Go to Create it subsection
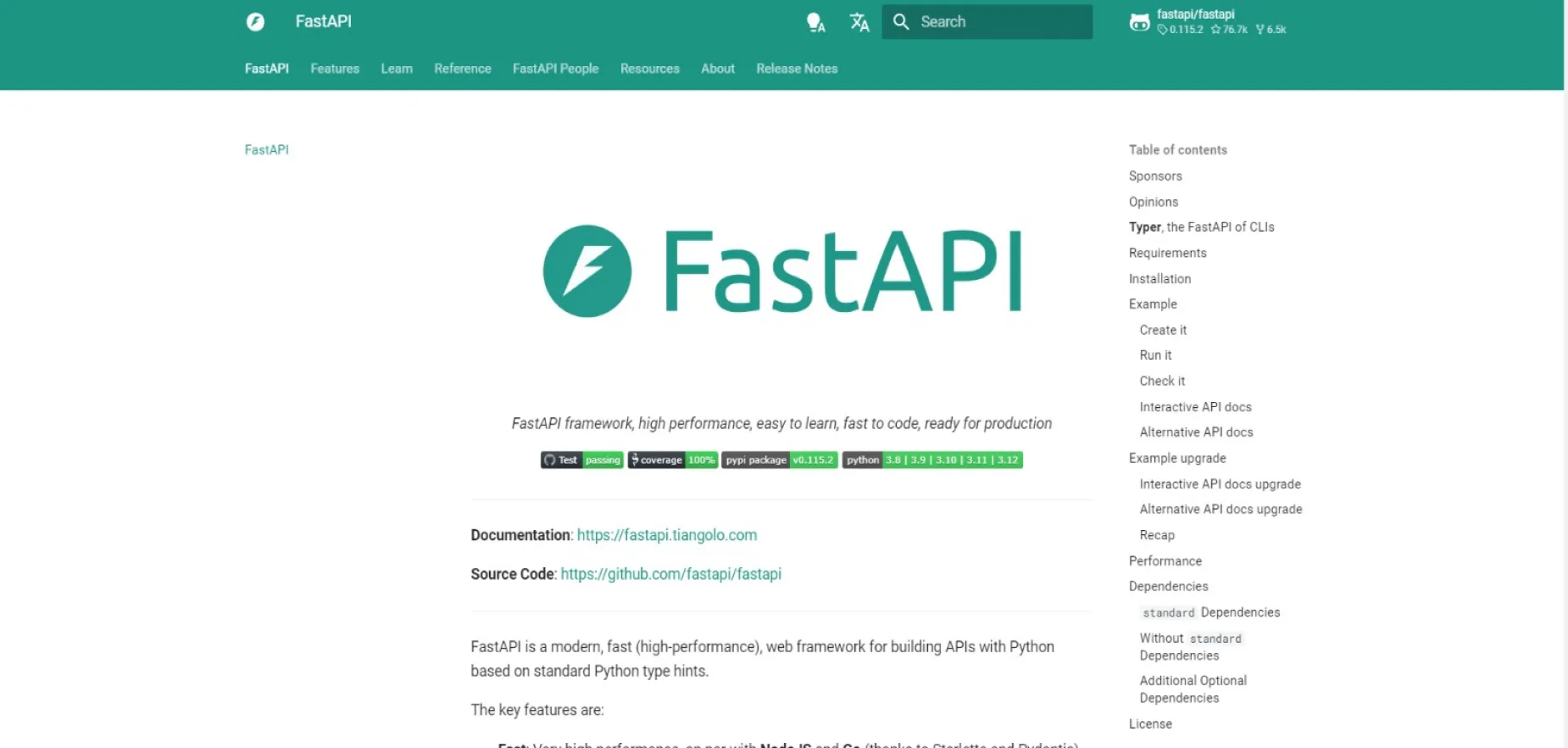The width and height of the screenshot is (1568, 748). point(1163,330)
